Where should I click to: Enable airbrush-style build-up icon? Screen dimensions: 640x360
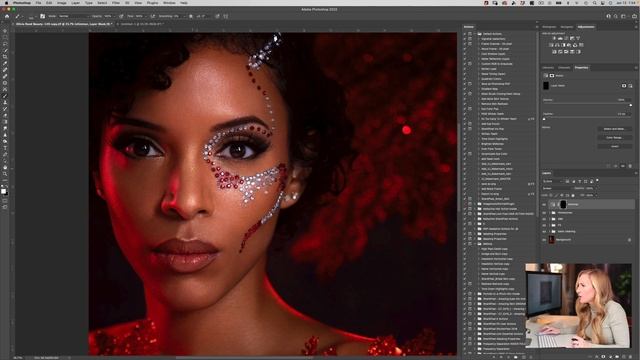pos(153,16)
